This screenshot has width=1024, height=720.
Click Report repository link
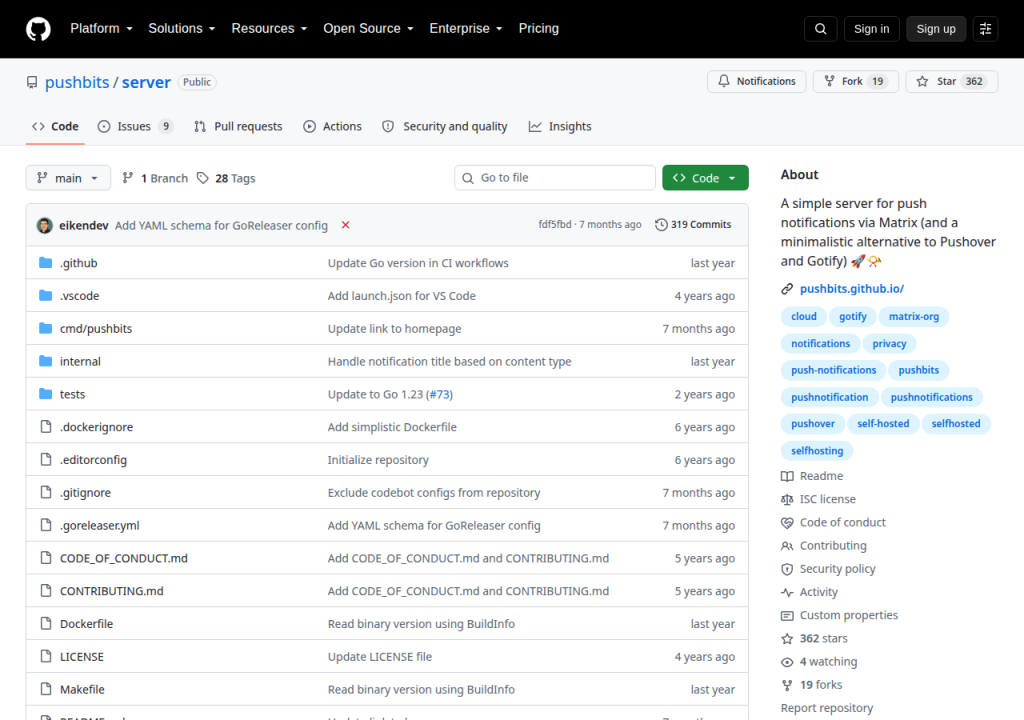pos(827,708)
